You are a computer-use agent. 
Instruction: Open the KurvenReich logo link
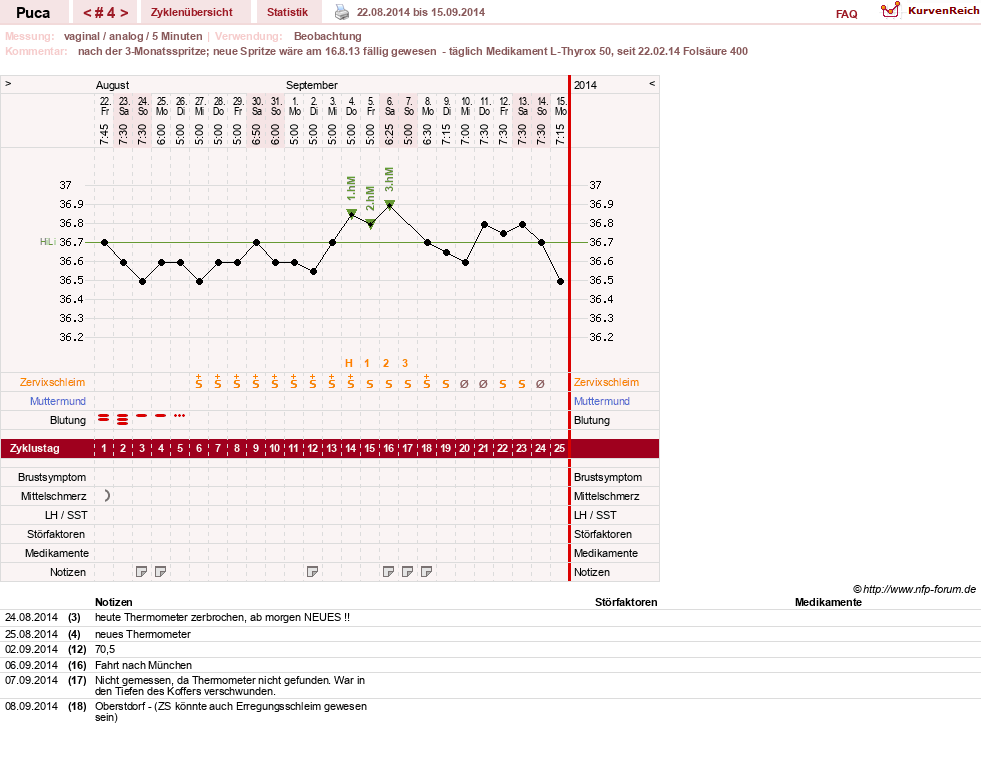(x=930, y=11)
